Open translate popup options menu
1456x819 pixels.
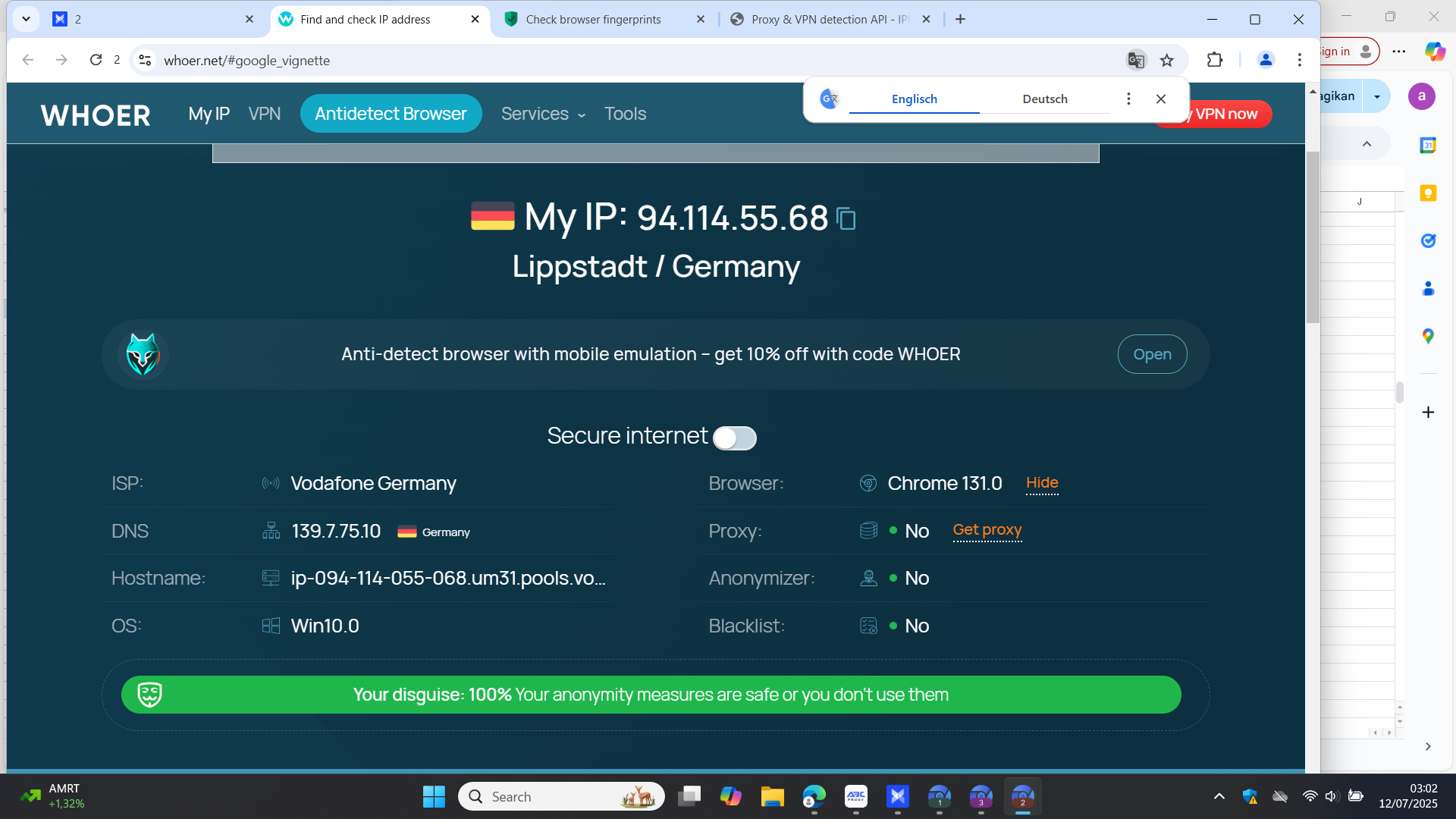(1128, 99)
